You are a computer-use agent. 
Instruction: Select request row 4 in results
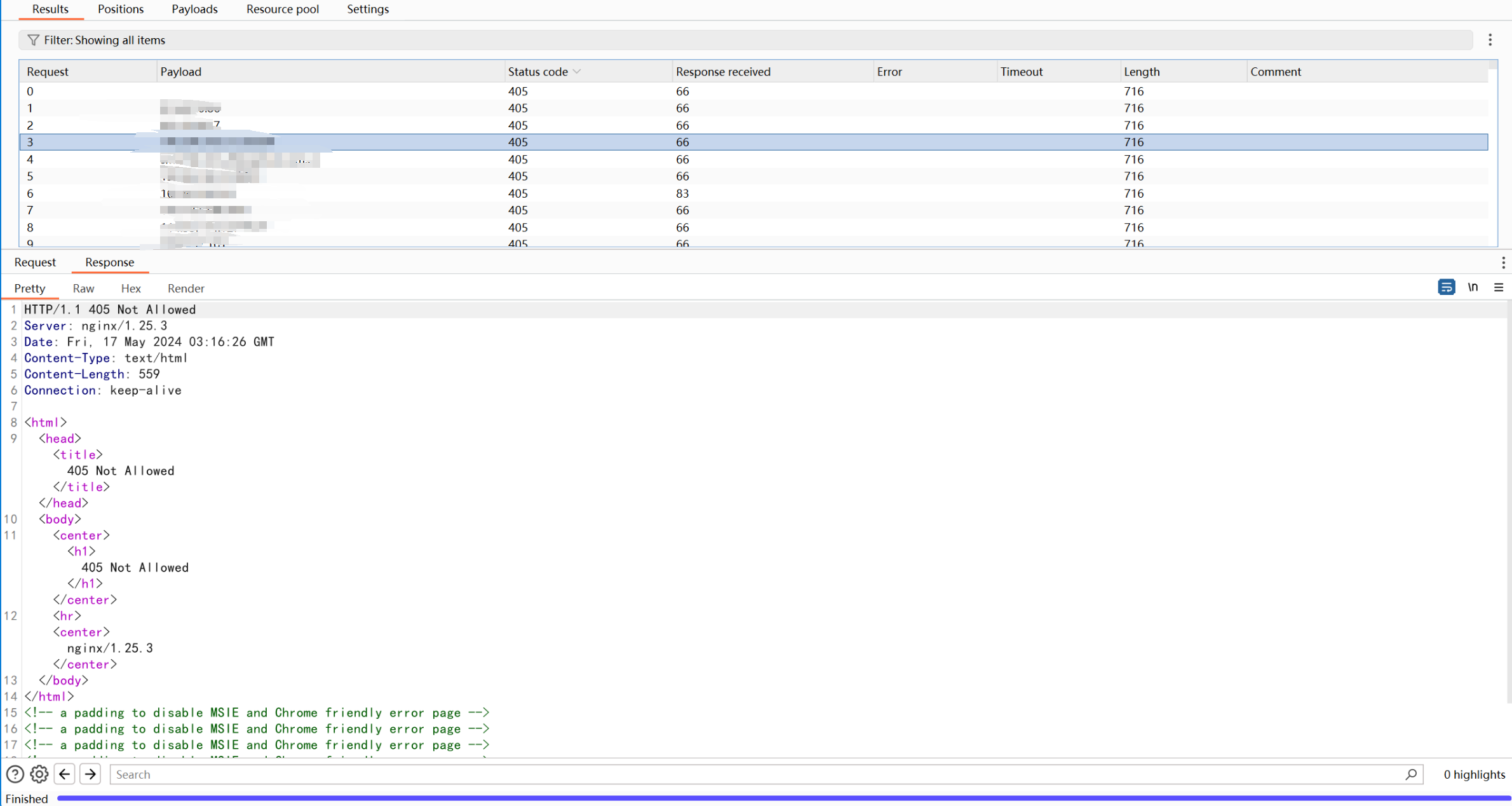pos(754,159)
